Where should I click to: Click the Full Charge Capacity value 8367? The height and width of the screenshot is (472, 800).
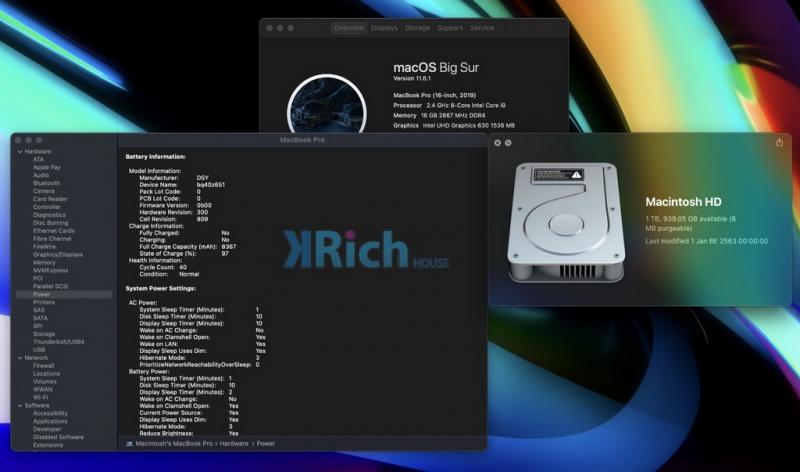pyautogui.click(x=229, y=246)
